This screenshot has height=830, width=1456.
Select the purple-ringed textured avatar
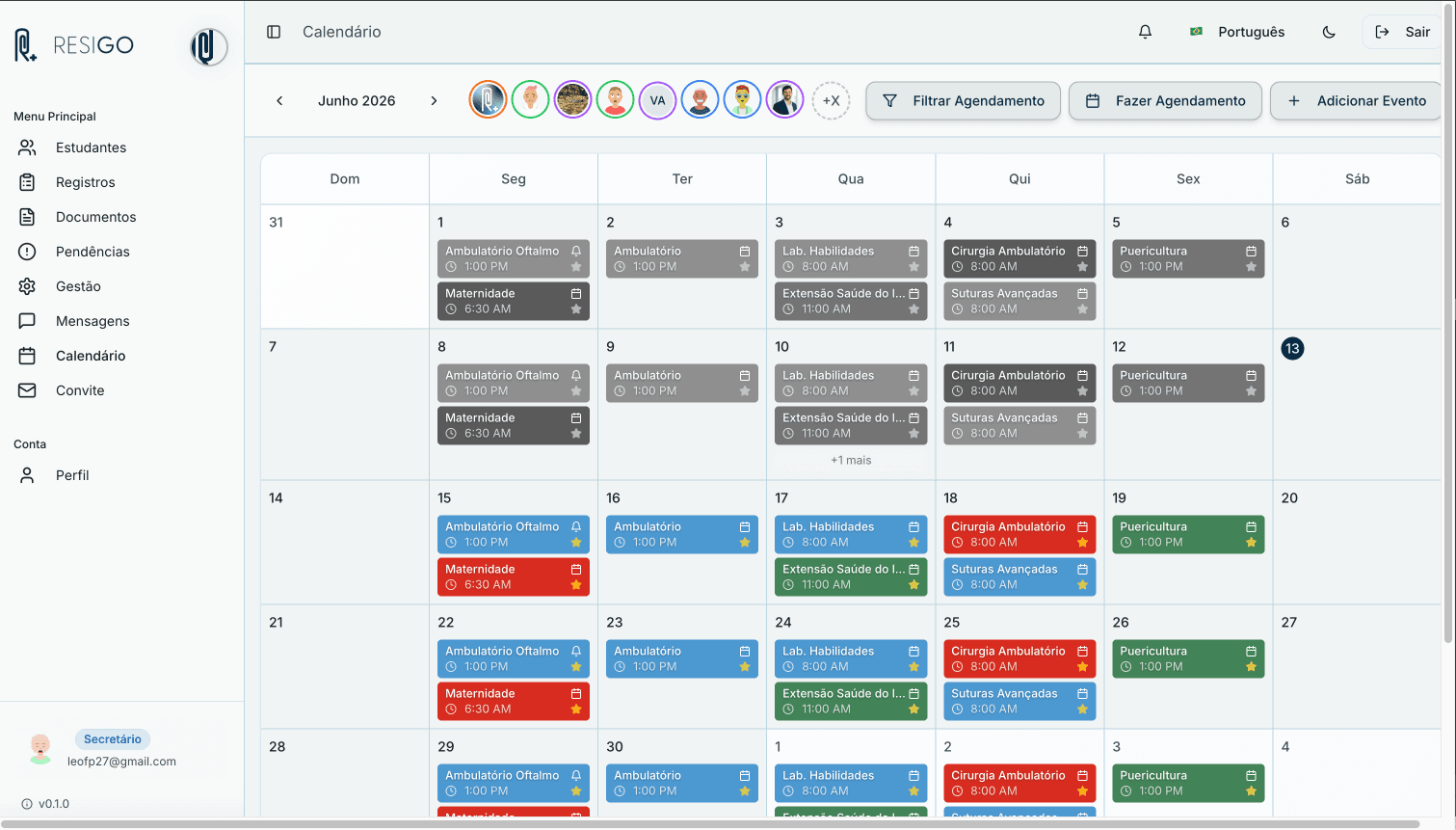572,100
